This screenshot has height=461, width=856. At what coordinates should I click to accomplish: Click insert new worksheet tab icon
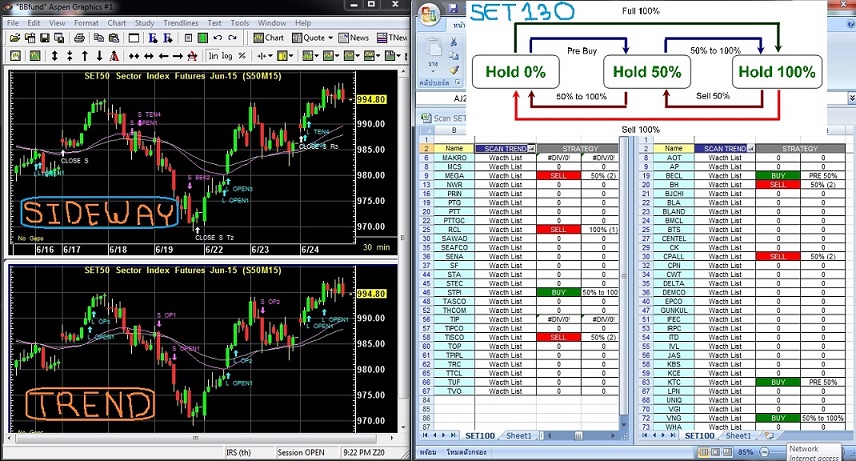click(x=769, y=436)
